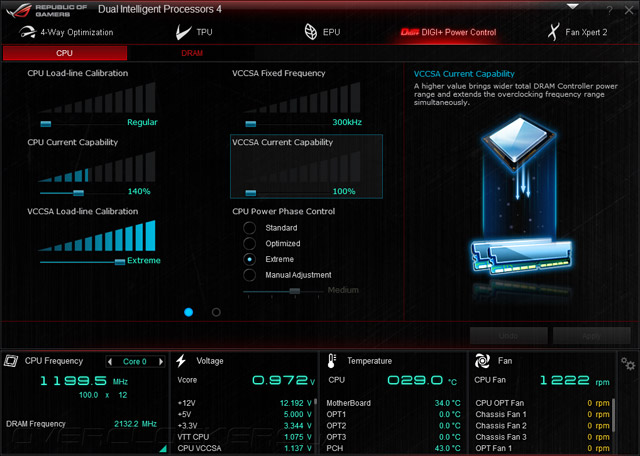Click the Chassis Fan 3 row
The height and width of the screenshot is (456, 640).
[x=542, y=437]
